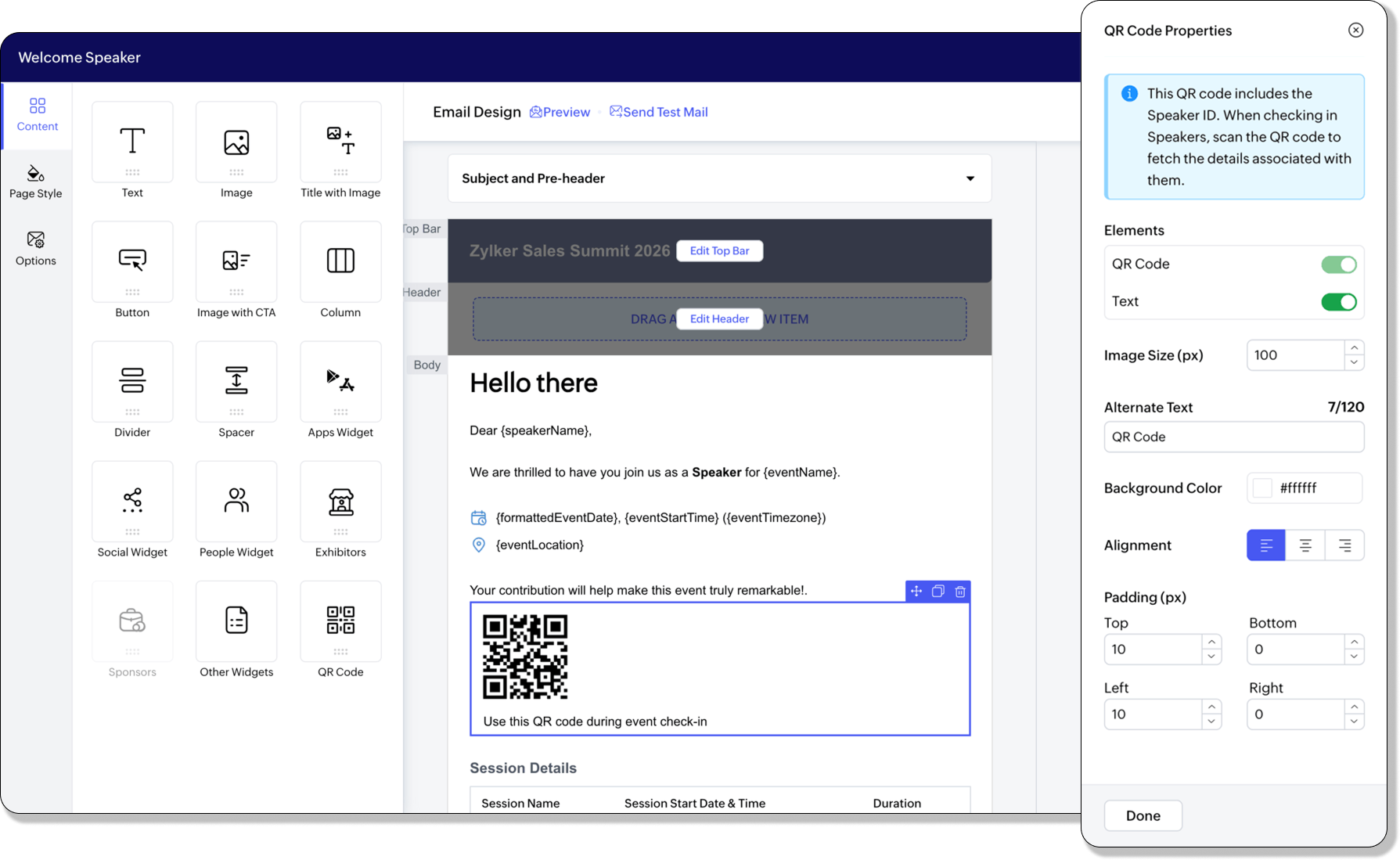
Task: Click the Edit Header button
Action: 720,319
